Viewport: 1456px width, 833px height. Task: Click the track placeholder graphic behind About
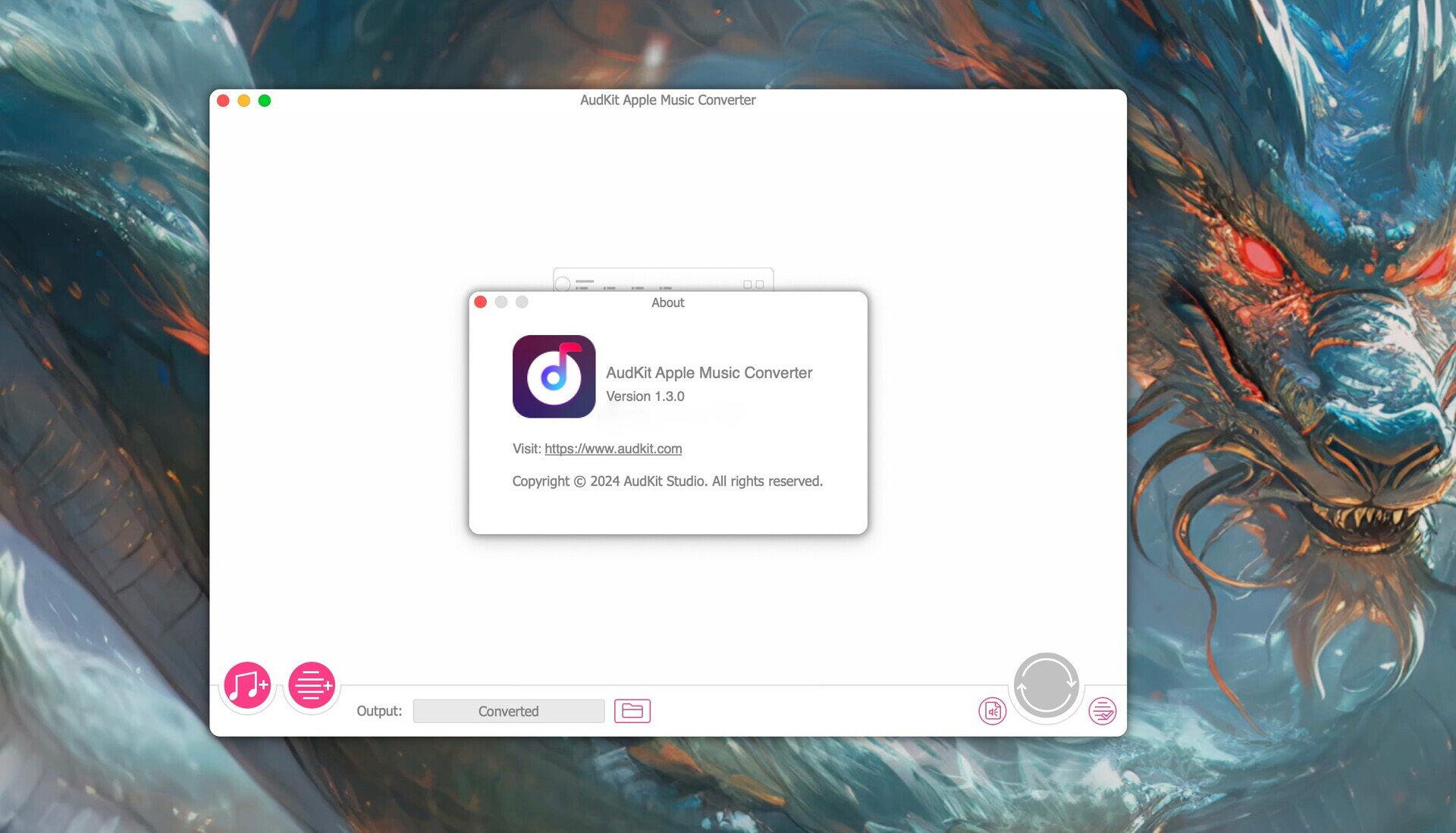[x=663, y=280]
